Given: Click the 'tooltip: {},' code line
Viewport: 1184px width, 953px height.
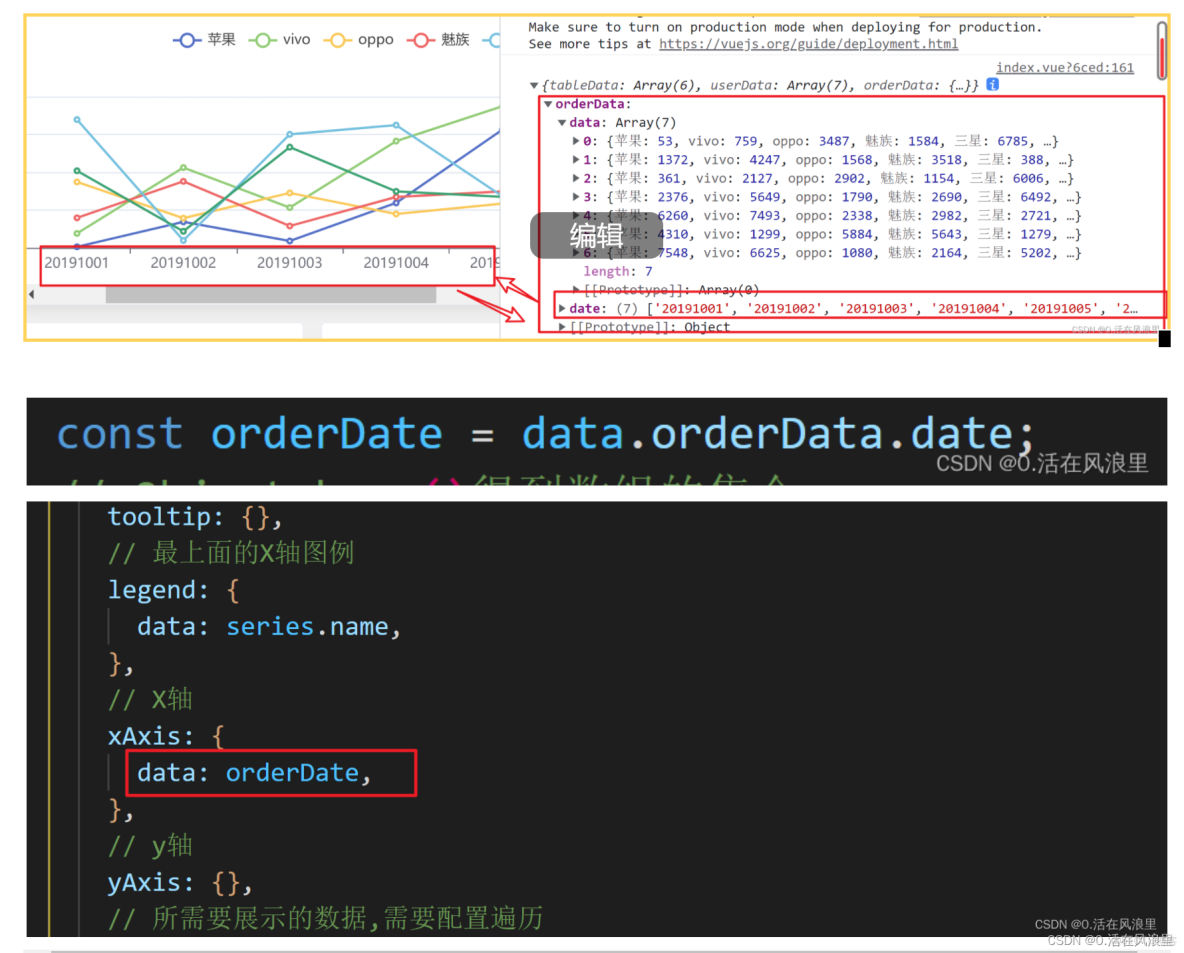Looking at the screenshot, I should coord(195,517).
